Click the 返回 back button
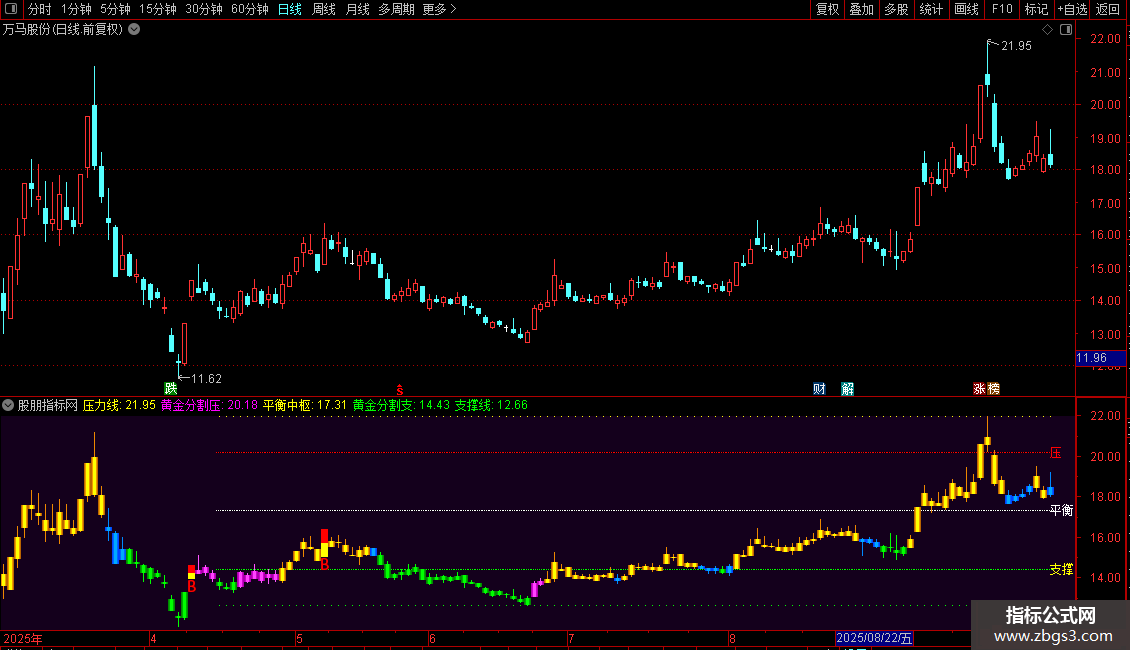Image resolution: width=1130 pixels, height=650 pixels. click(1108, 9)
